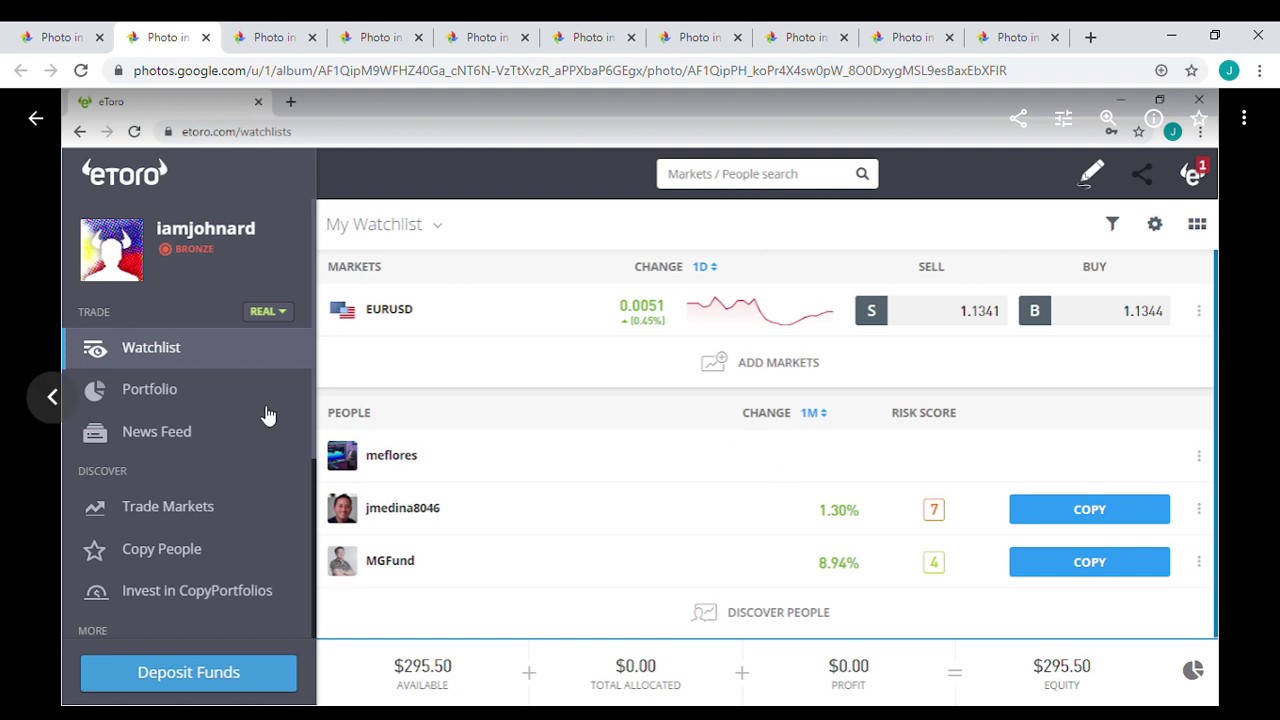The image size is (1280, 720).
Task: Click DISCOVER PEOPLE
Action: tap(760, 612)
